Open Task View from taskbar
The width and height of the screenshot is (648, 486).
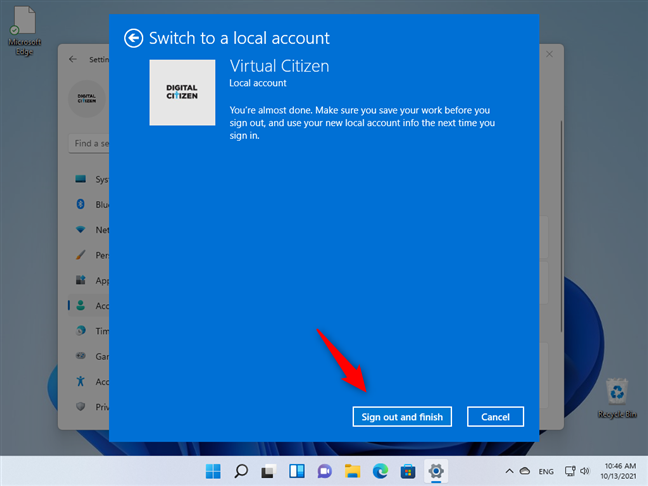point(269,471)
